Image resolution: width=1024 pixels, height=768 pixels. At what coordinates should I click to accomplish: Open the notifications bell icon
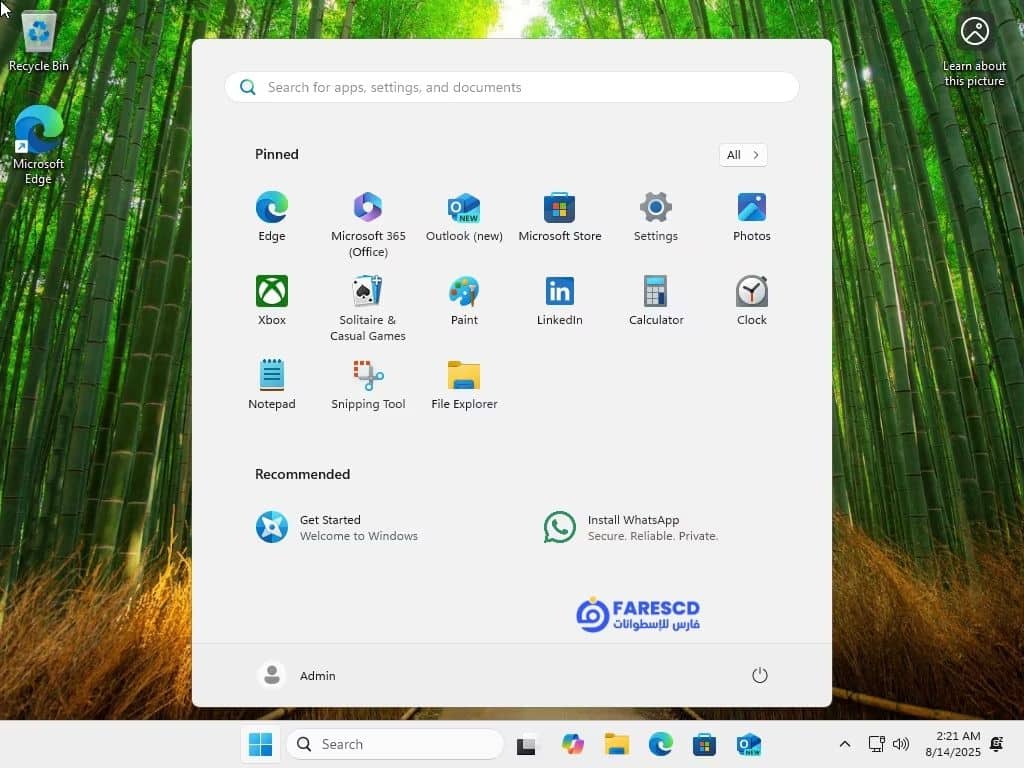tap(997, 744)
